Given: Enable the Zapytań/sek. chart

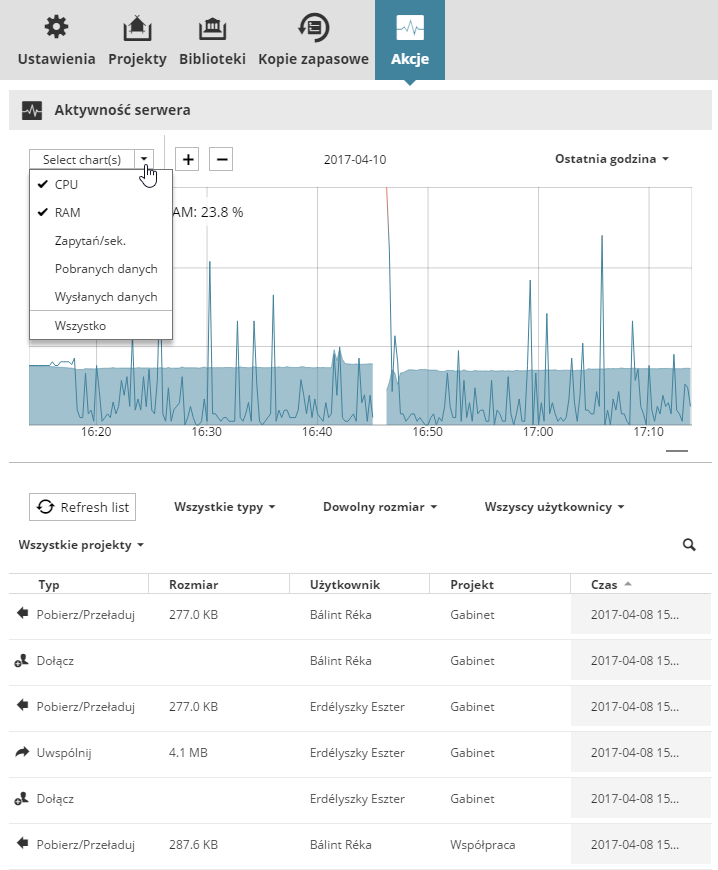Looking at the screenshot, I should (x=96, y=241).
